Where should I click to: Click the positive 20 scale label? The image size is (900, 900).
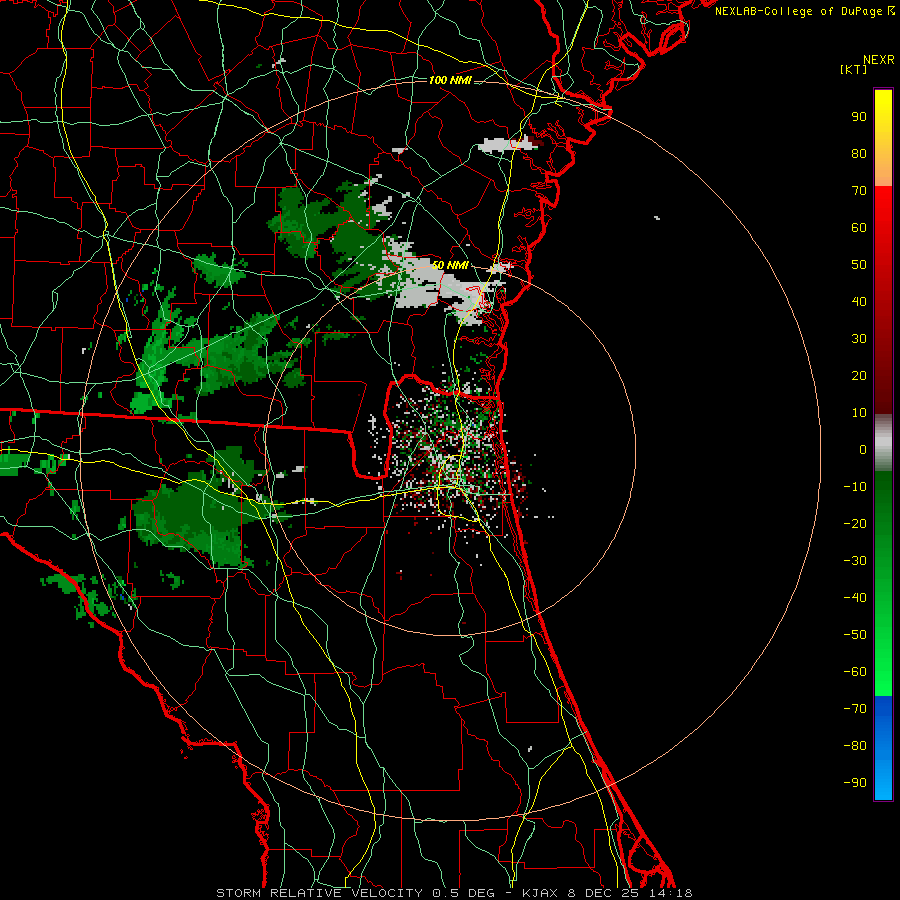click(x=859, y=375)
